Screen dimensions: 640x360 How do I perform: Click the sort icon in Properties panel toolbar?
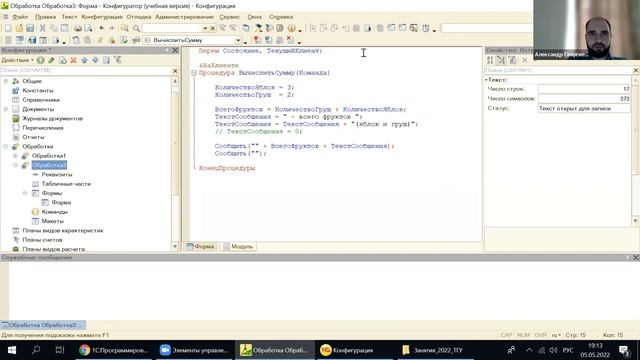(x=490, y=60)
